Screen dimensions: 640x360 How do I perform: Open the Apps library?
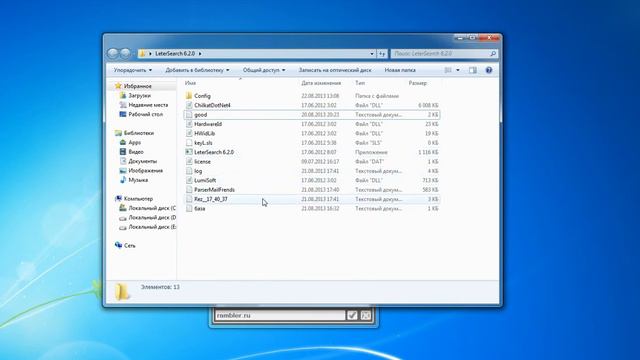135,142
